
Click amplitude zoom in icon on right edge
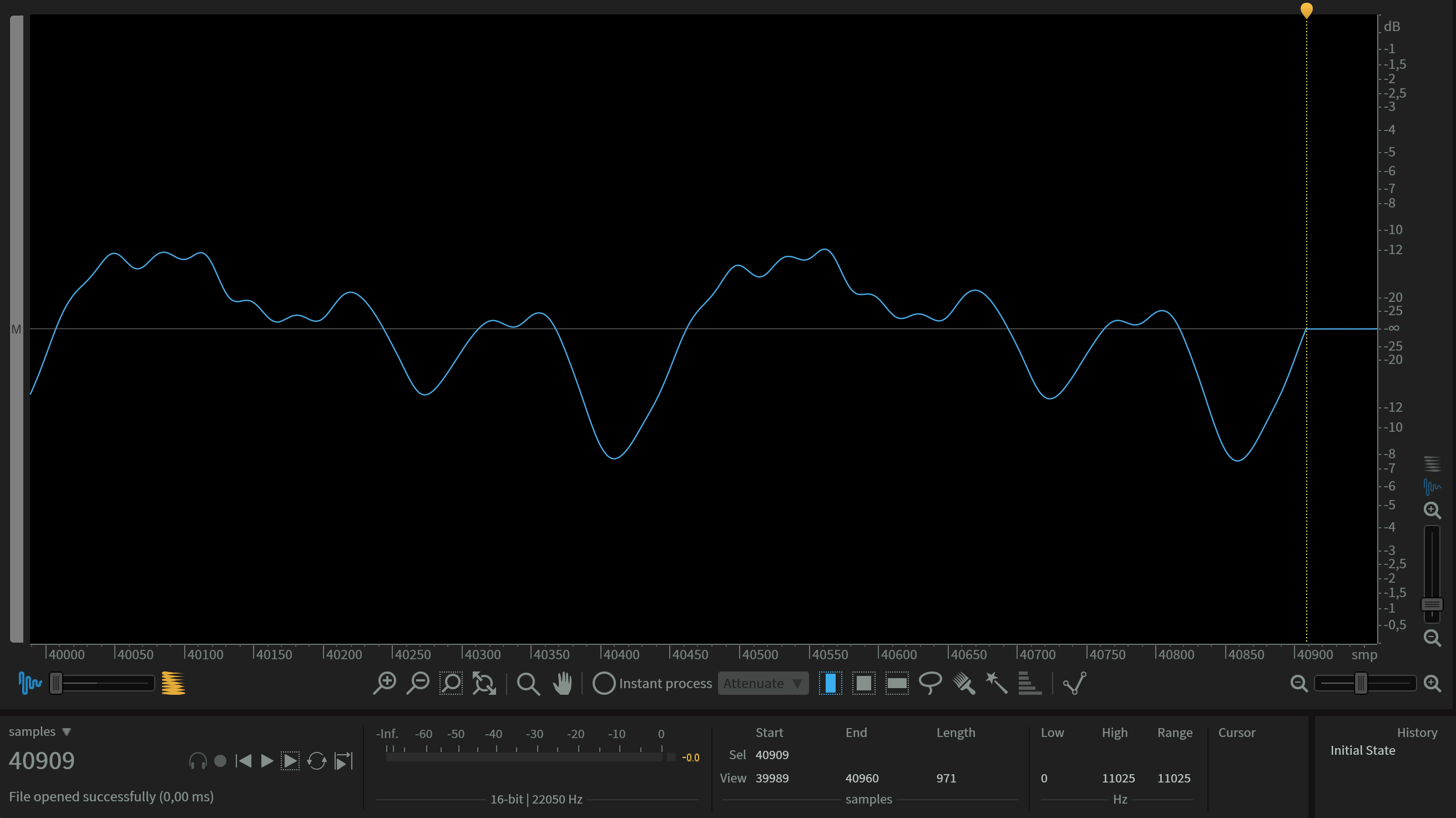click(x=1432, y=511)
